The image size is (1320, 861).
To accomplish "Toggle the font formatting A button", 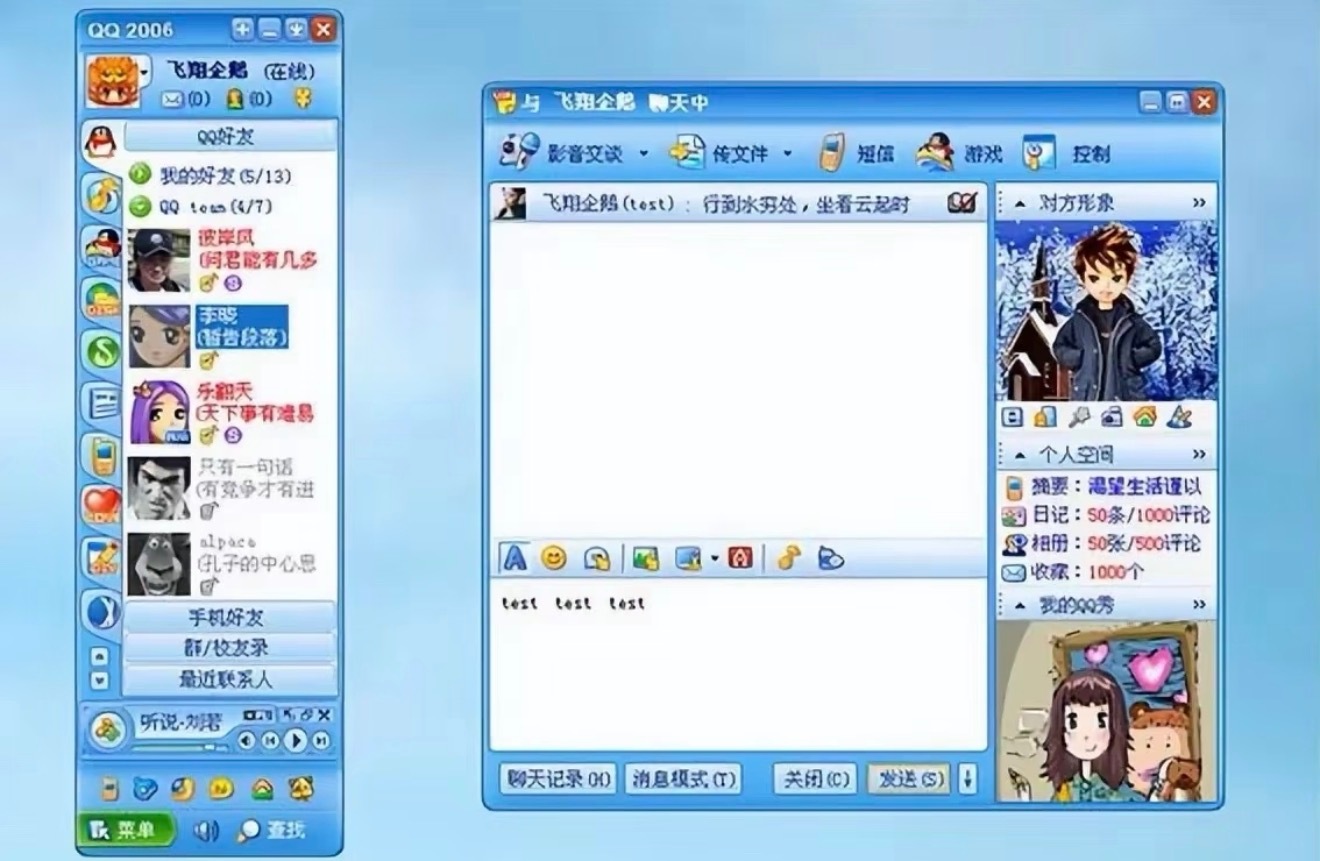I will [x=514, y=558].
